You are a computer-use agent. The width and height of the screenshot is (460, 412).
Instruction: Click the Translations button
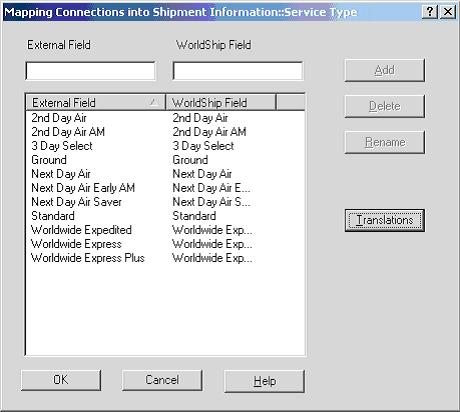click(x=385, y=220)
